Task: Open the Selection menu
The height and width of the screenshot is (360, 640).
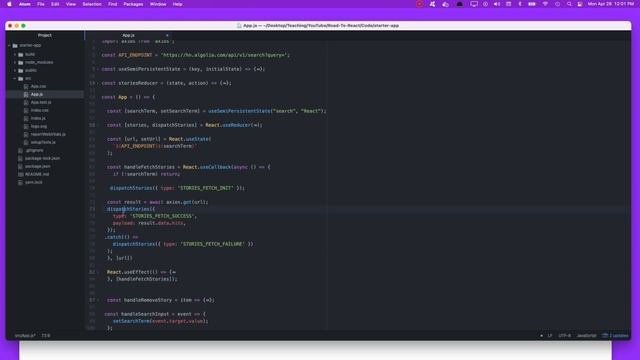Action: (x=92, y=4)
